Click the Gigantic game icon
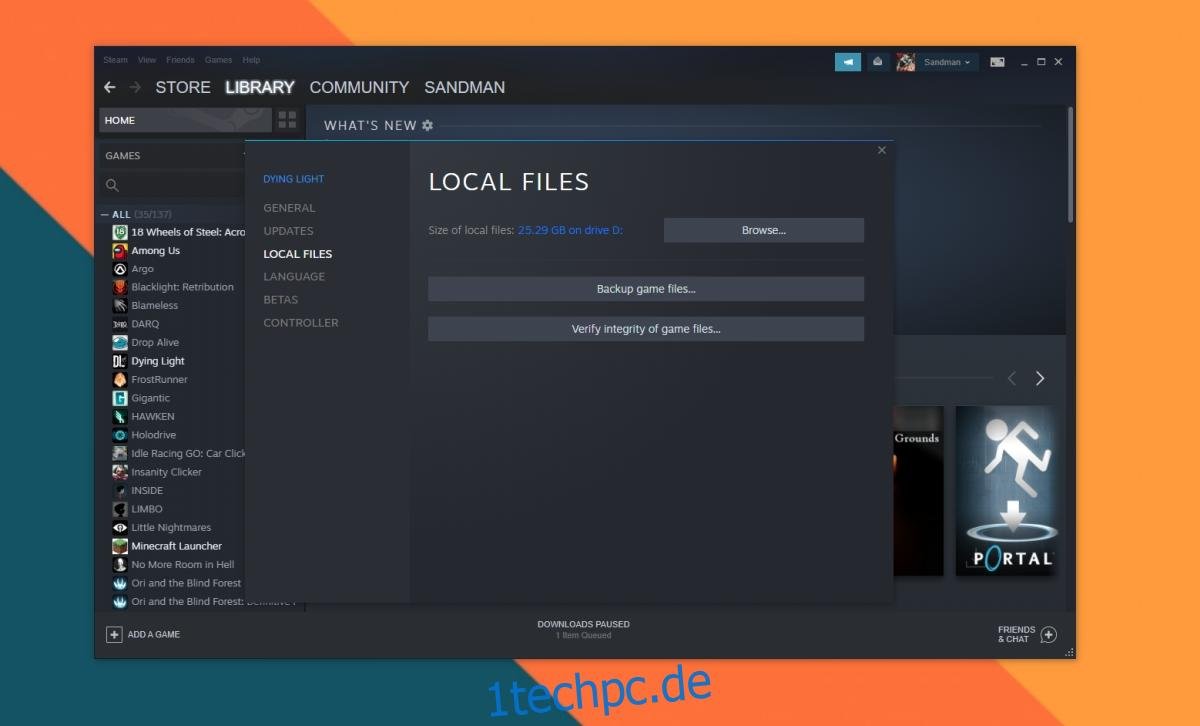The width and height of the screenshot is (1200, 726). [120, 398]
